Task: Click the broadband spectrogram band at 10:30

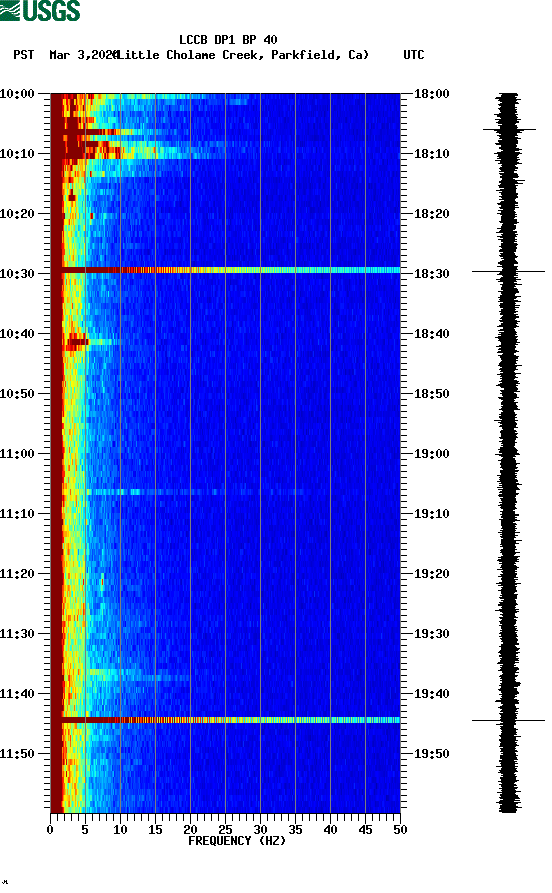Action: coord(225,270)
